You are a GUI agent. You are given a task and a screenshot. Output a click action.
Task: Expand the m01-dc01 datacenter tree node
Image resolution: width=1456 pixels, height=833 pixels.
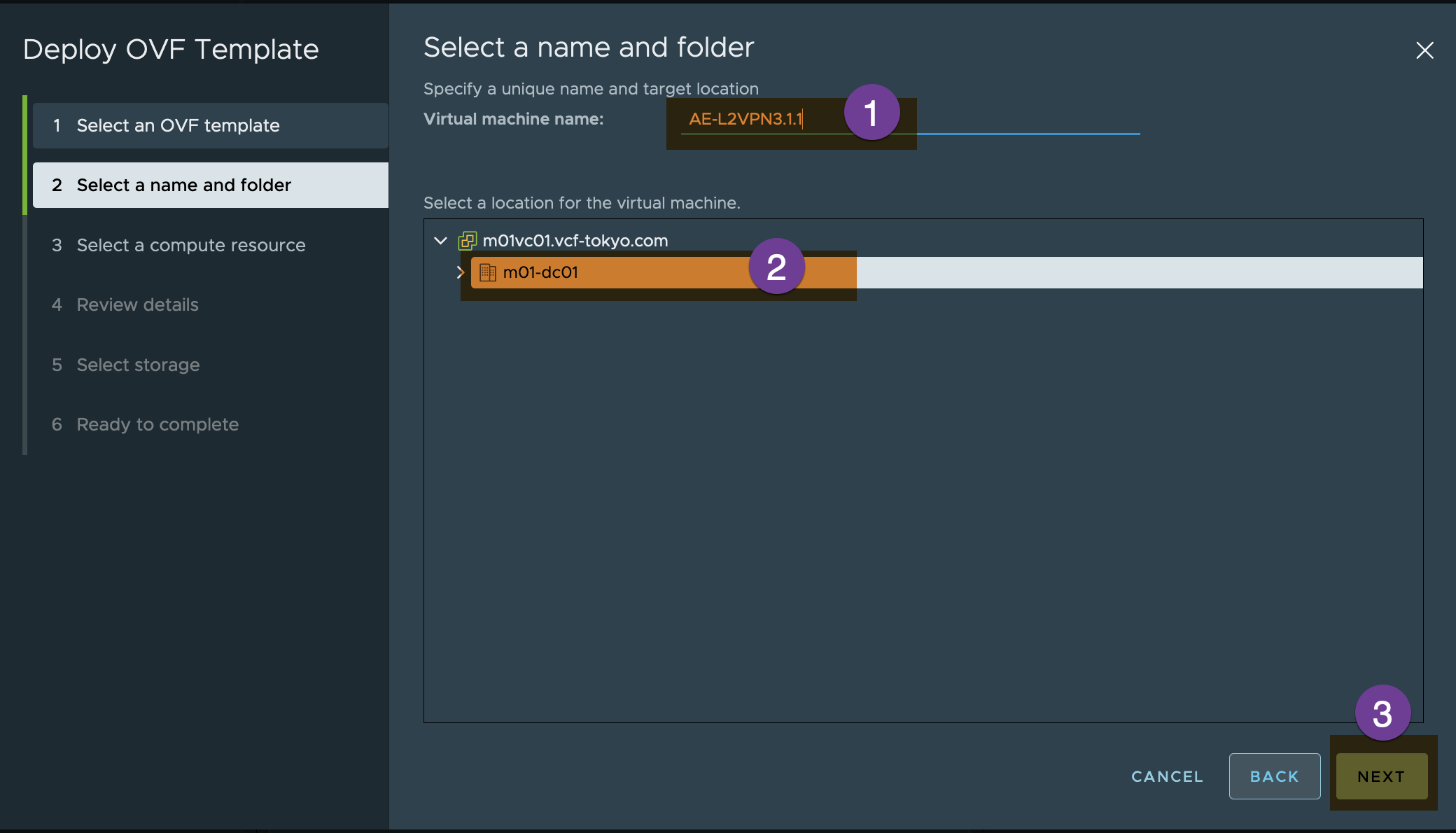click(458, 272)
